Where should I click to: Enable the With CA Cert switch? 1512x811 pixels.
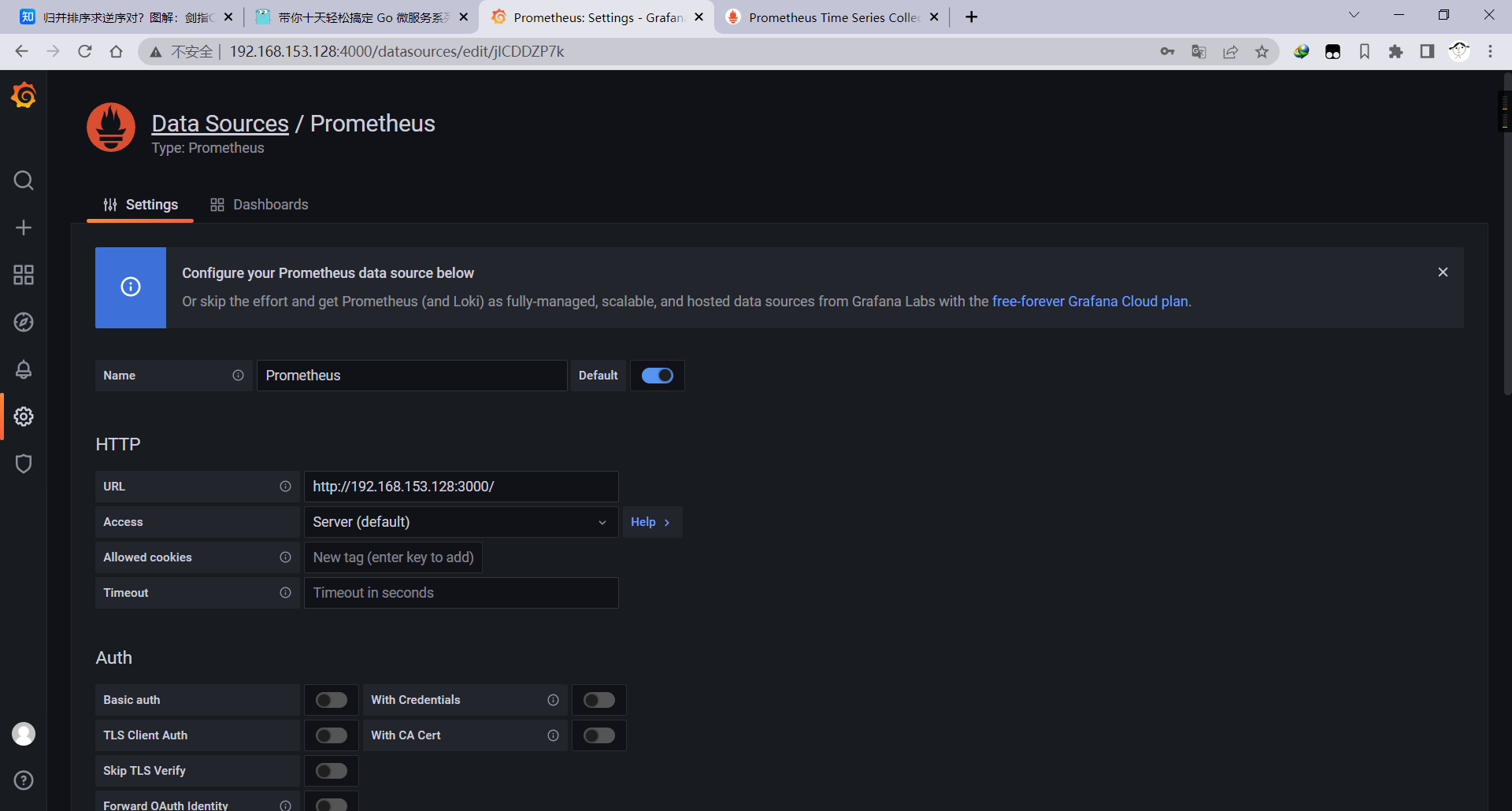[x=599, y=735]
